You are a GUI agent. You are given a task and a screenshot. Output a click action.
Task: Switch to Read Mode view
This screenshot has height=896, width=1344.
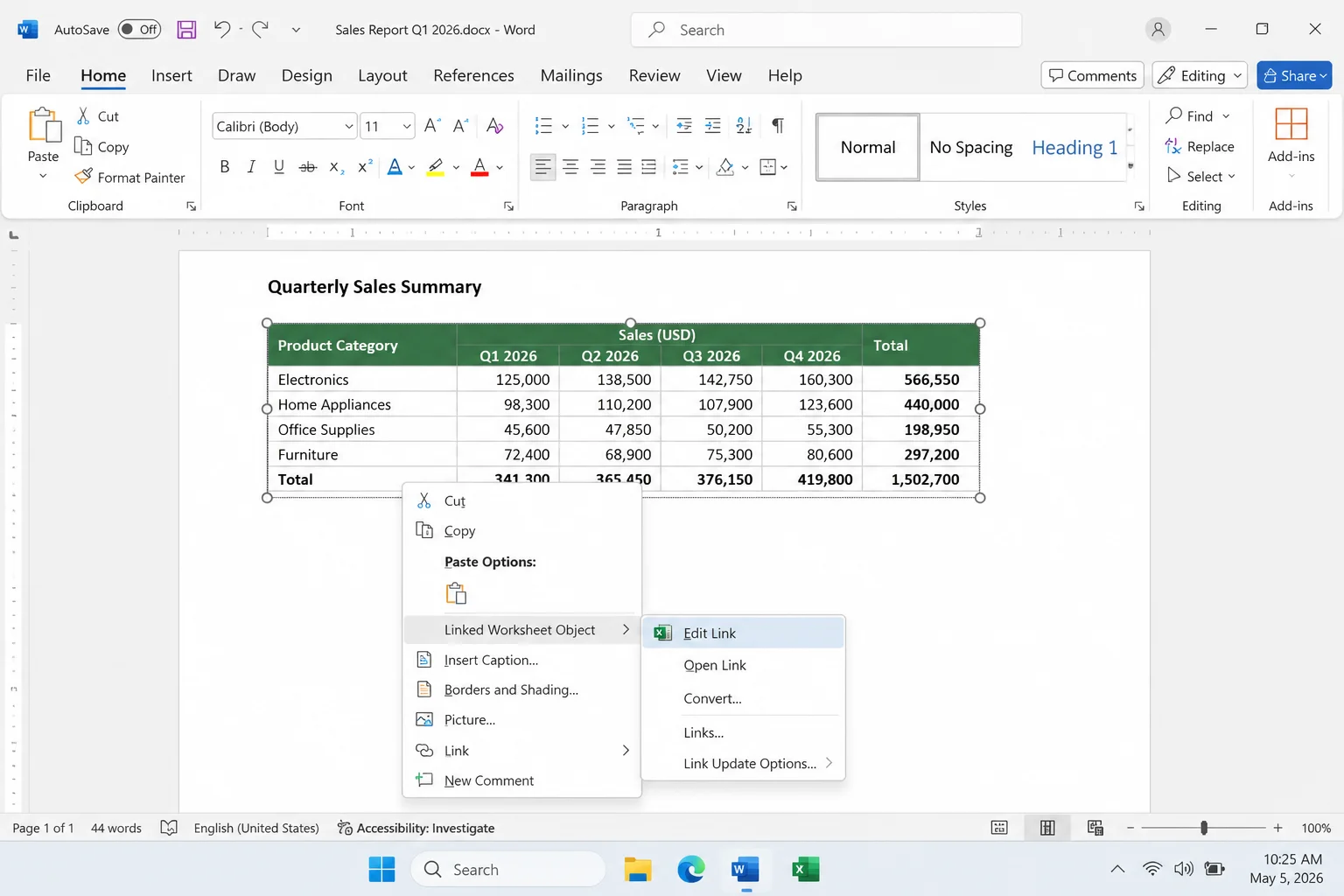click(999, 828)
